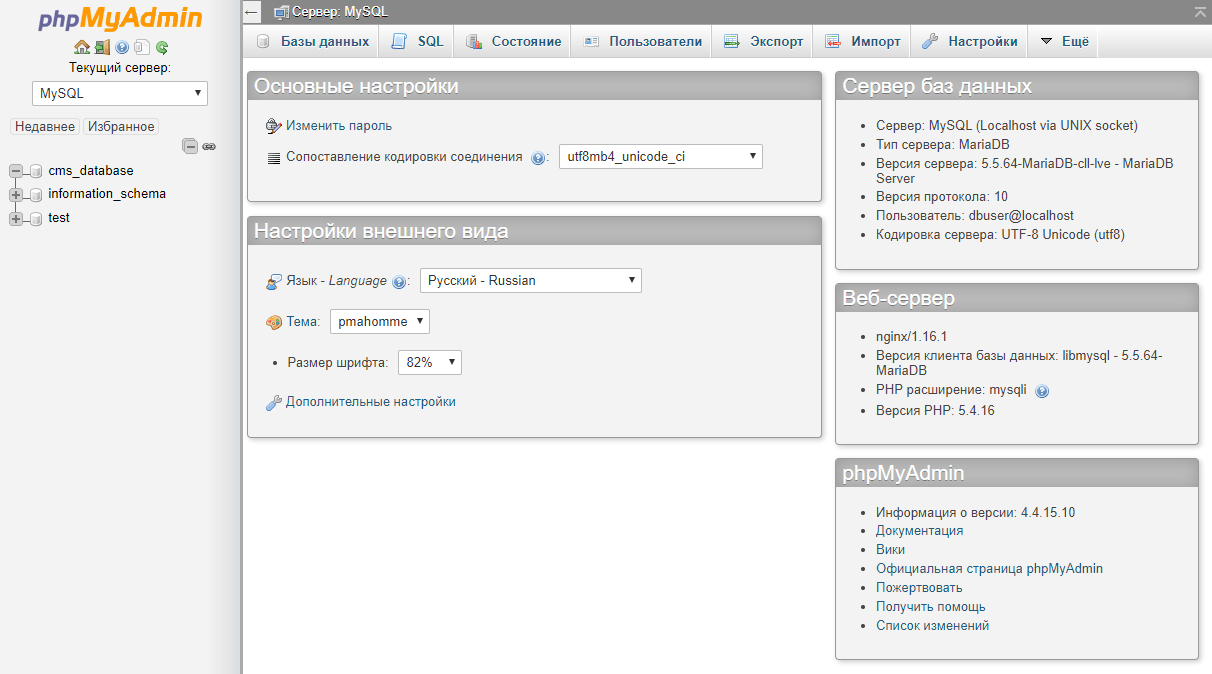Click help icon next to PHP расширение mysqli
Viewport: 1212px width, 674px height.
[x=1042, y=391]
